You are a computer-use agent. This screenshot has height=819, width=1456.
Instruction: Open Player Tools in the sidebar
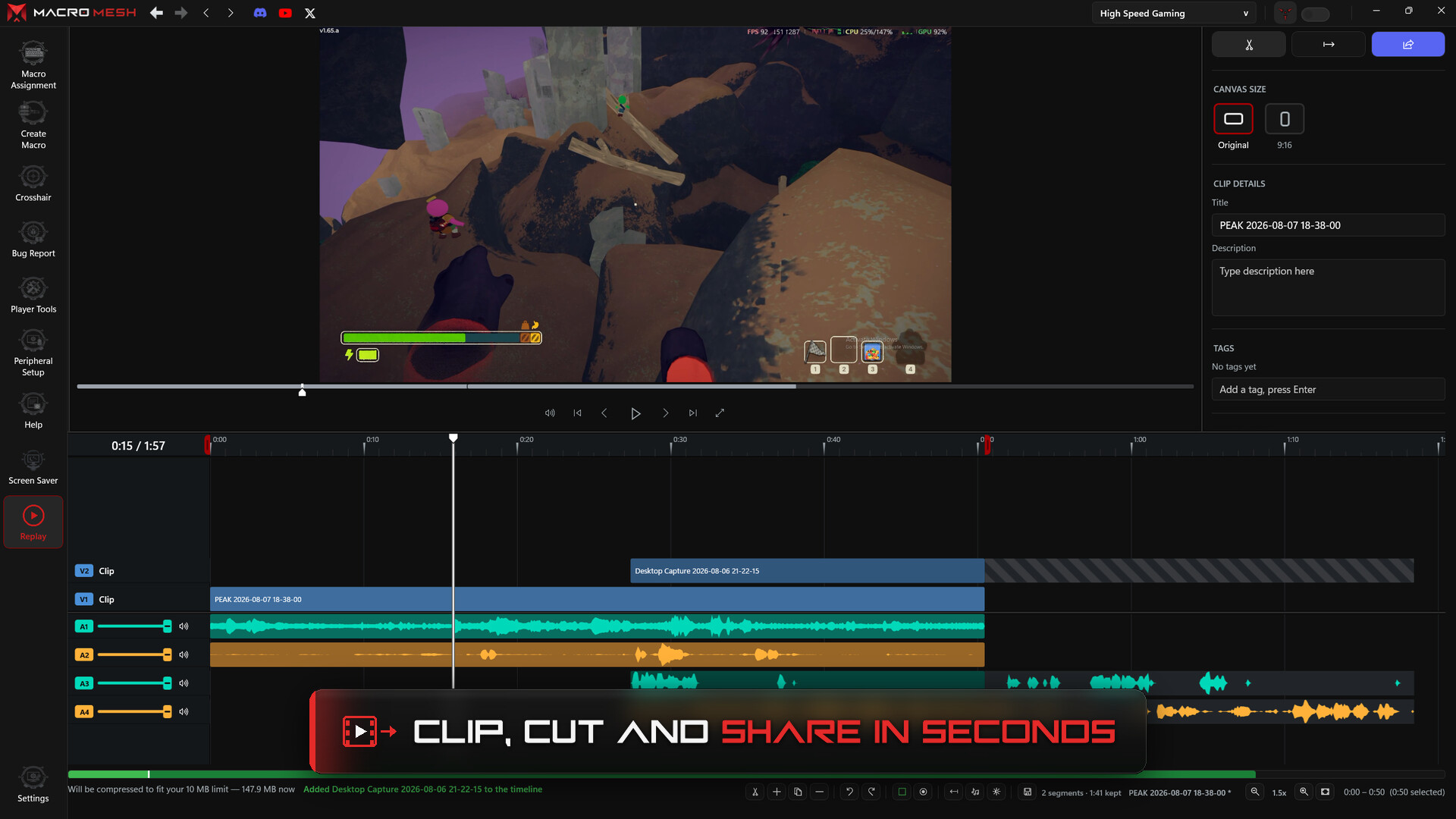[x=33, y=296]
